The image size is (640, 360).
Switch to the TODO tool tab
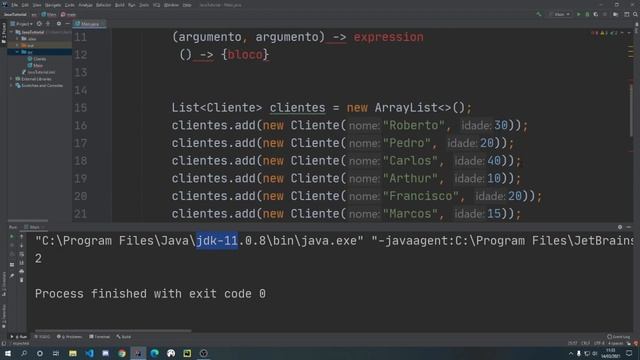tap(42, 337)
